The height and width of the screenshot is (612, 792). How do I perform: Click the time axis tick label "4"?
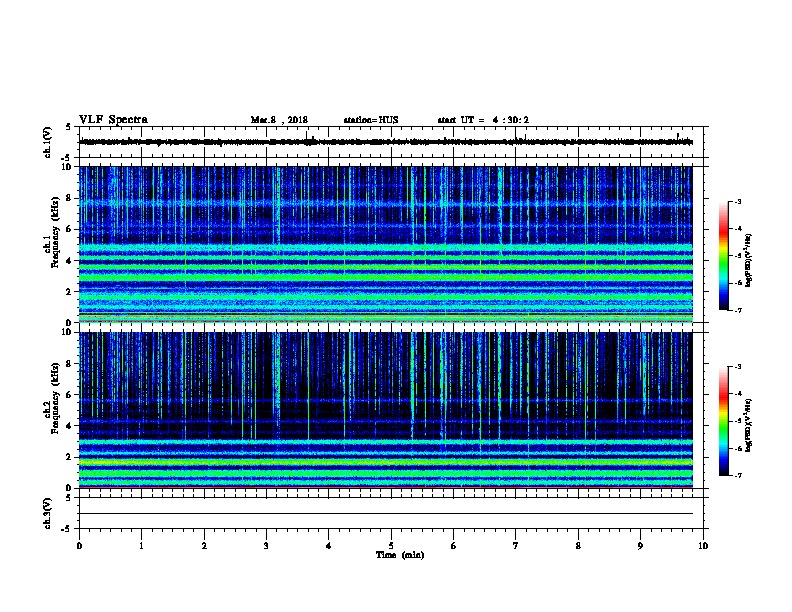click(329, 546)
